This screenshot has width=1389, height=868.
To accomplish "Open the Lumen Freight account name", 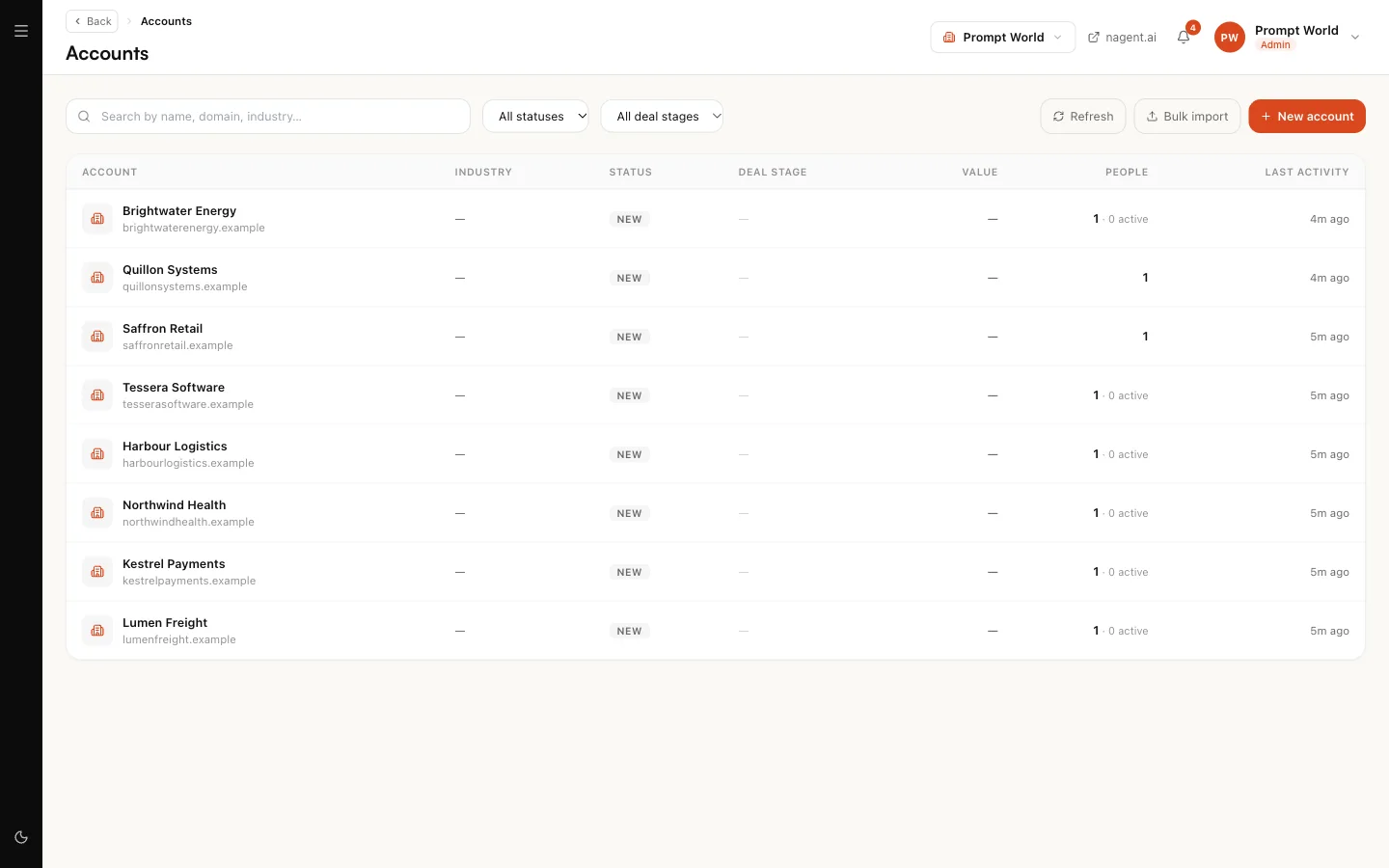I will (165, 623).
